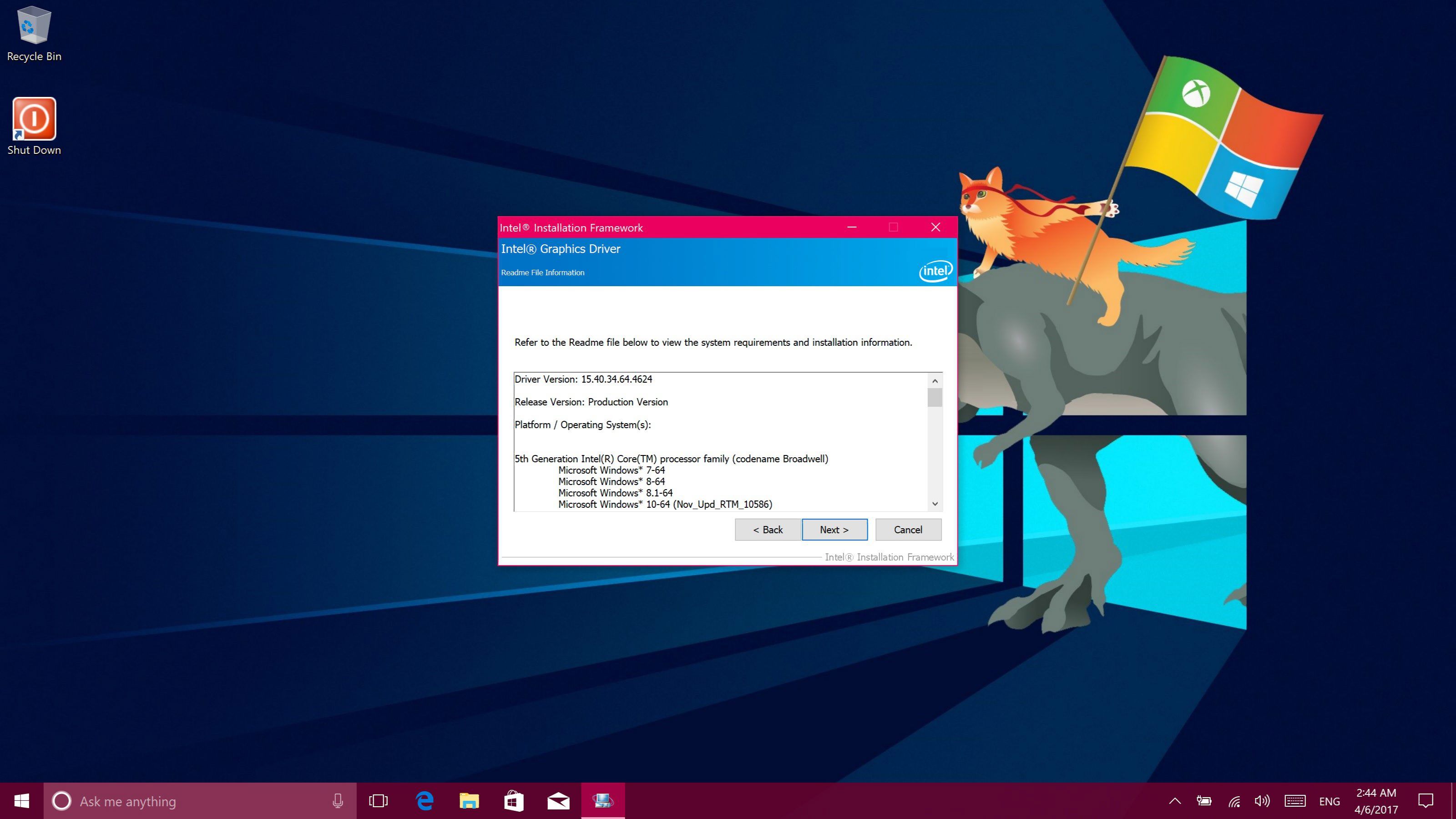
Task: Open the volume tray icon
Action: click(x=1262, y=801)
